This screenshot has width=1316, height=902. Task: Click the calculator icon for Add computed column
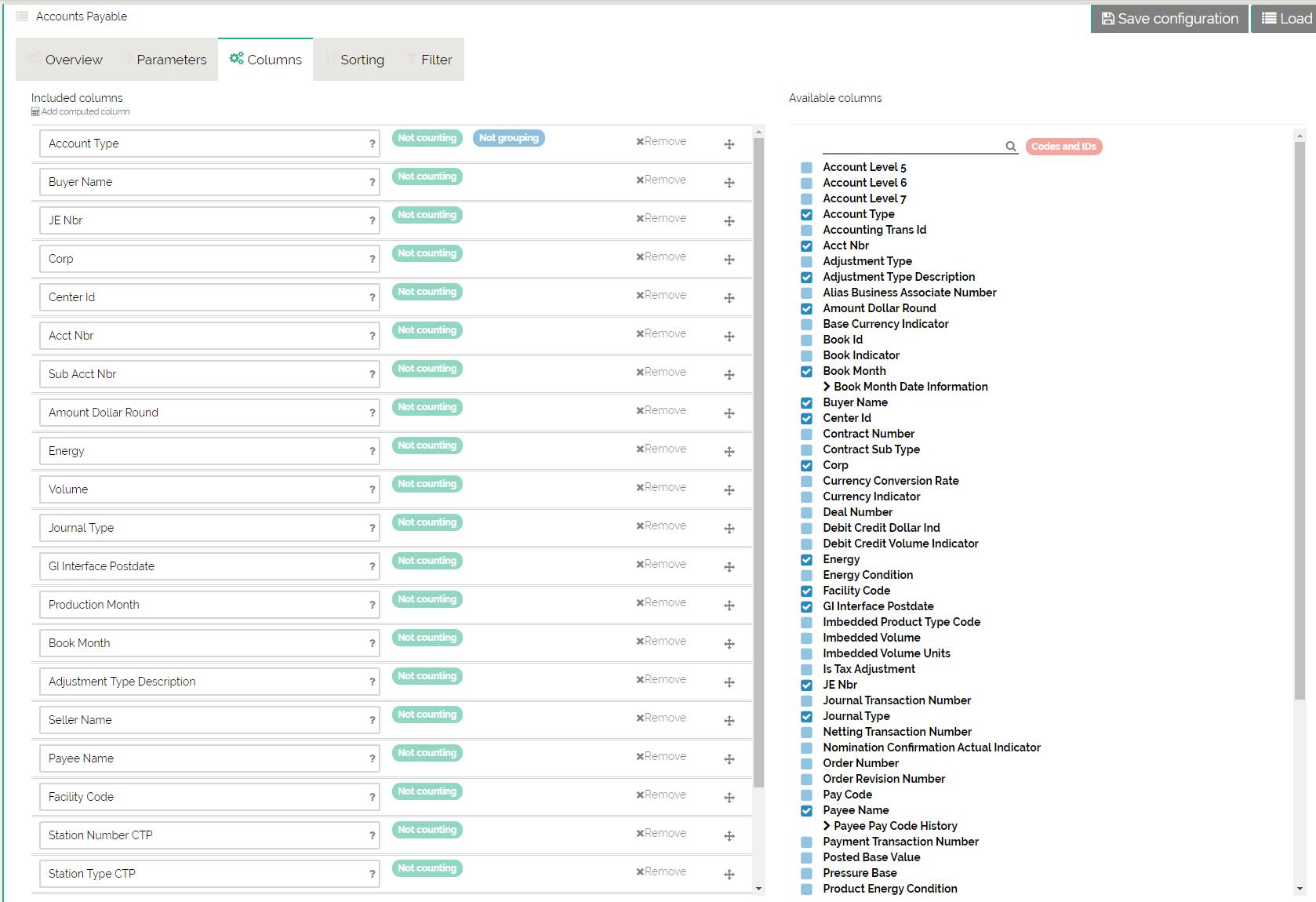(35, 112)
